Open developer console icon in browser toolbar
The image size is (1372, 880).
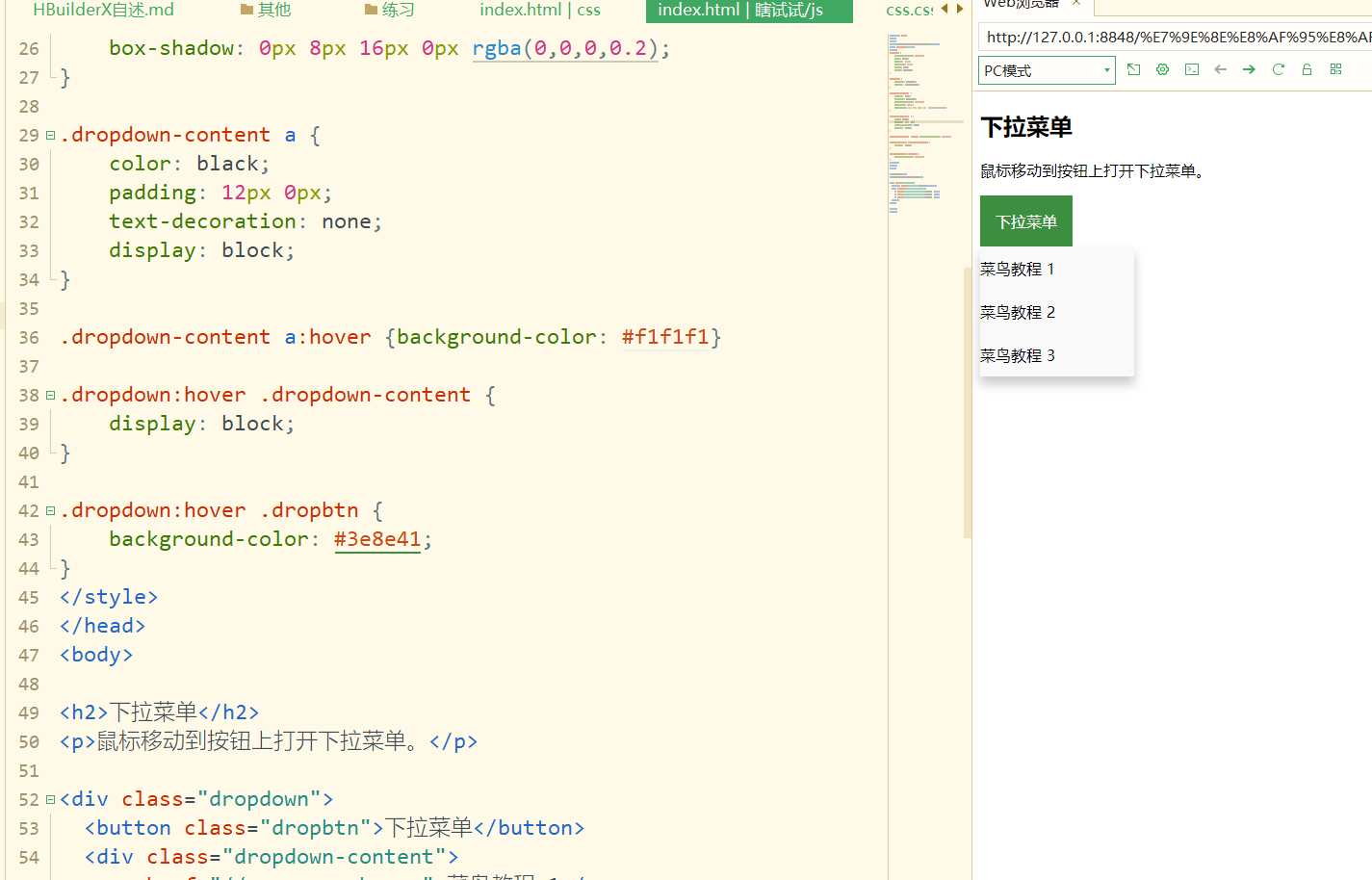[1192, 69]
